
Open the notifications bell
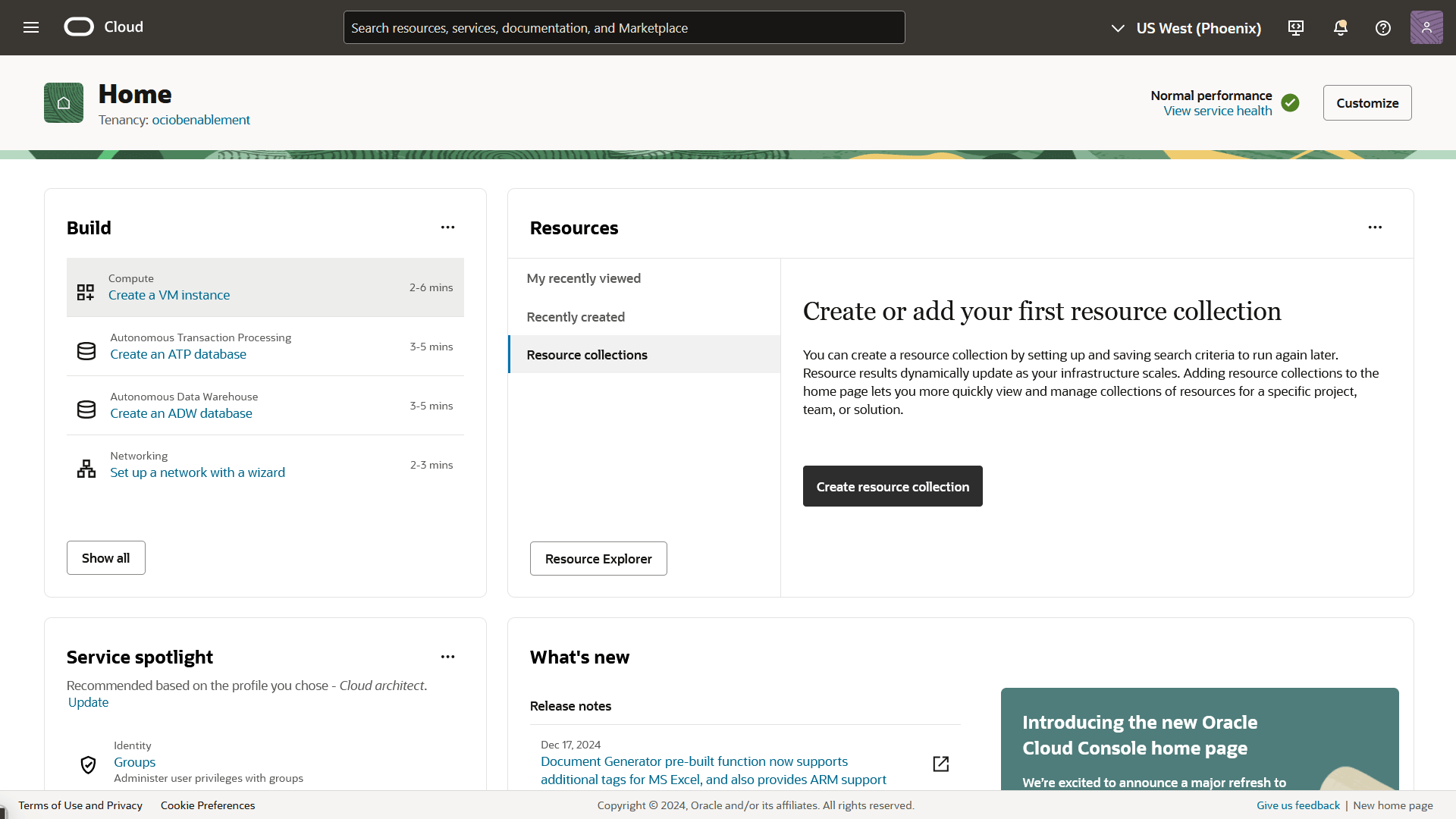click(1340, 28)
